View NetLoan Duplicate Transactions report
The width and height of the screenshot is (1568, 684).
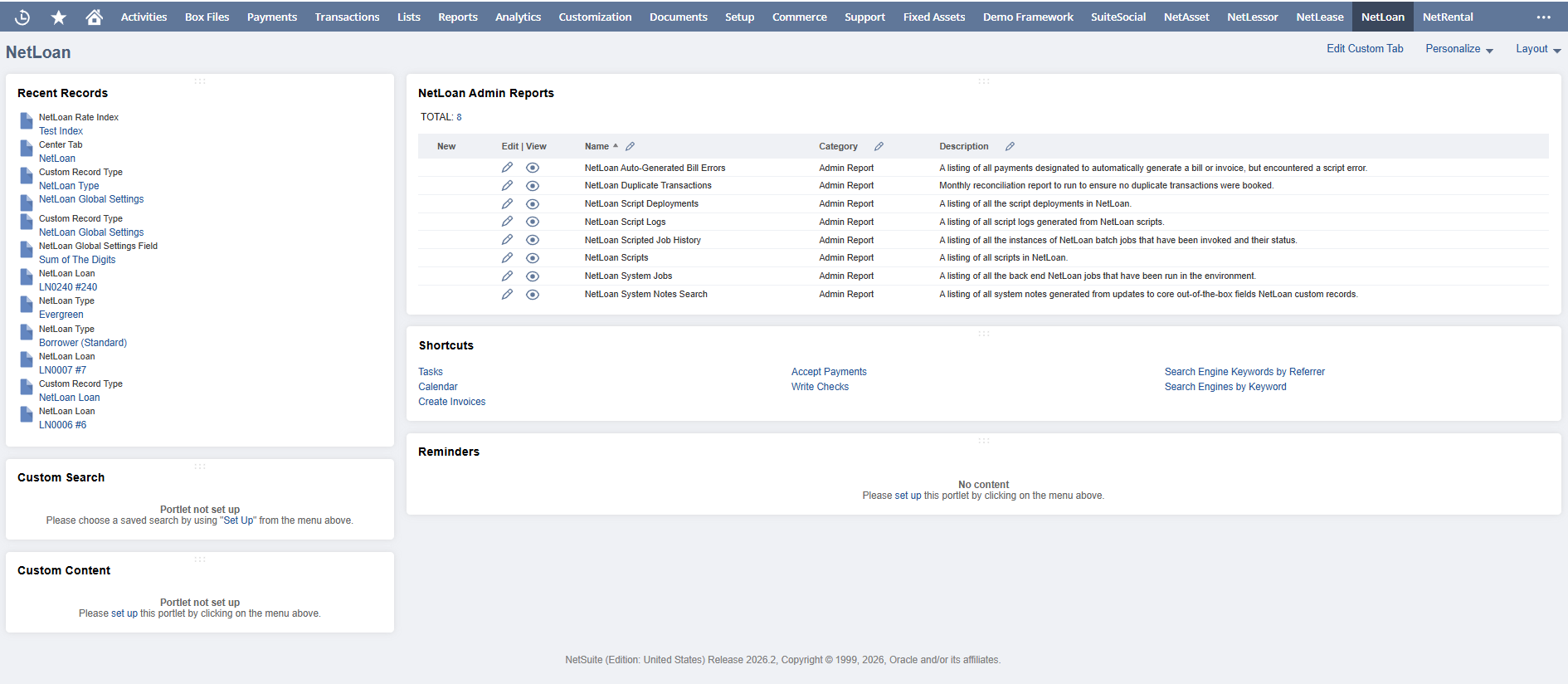[x=533, y=186]
